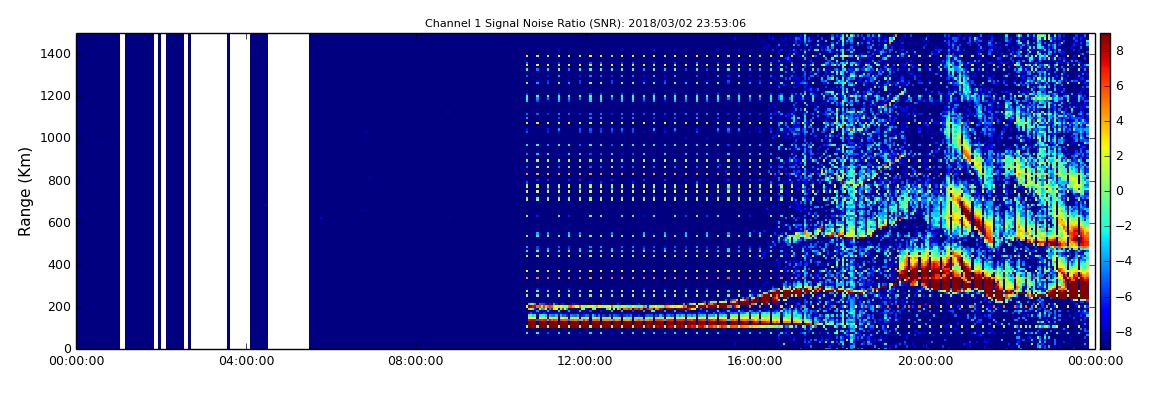Click the 04:00:00 x-axis tick label
The height and width of the screenshot is (407, 1150).
click(244, 361)
